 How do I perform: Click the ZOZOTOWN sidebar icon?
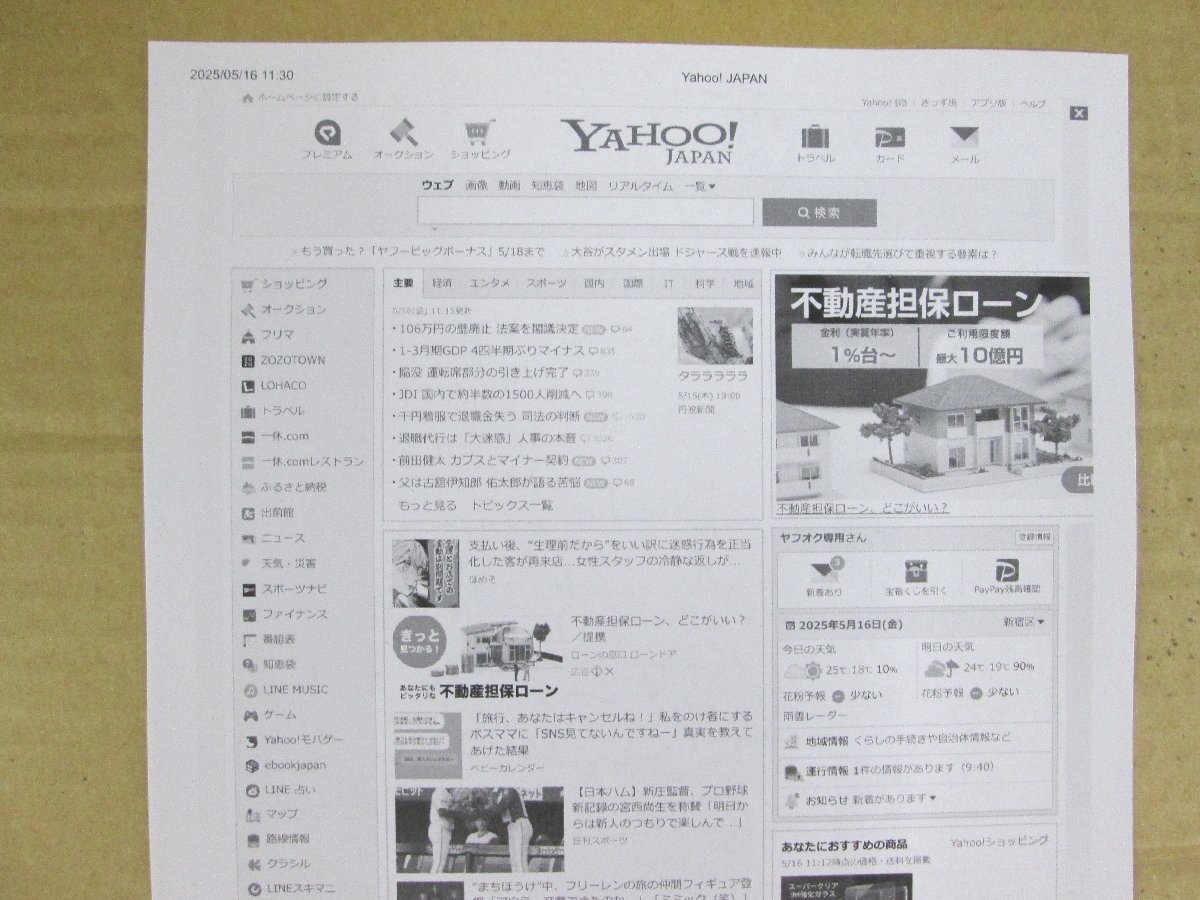click(247, 360)
